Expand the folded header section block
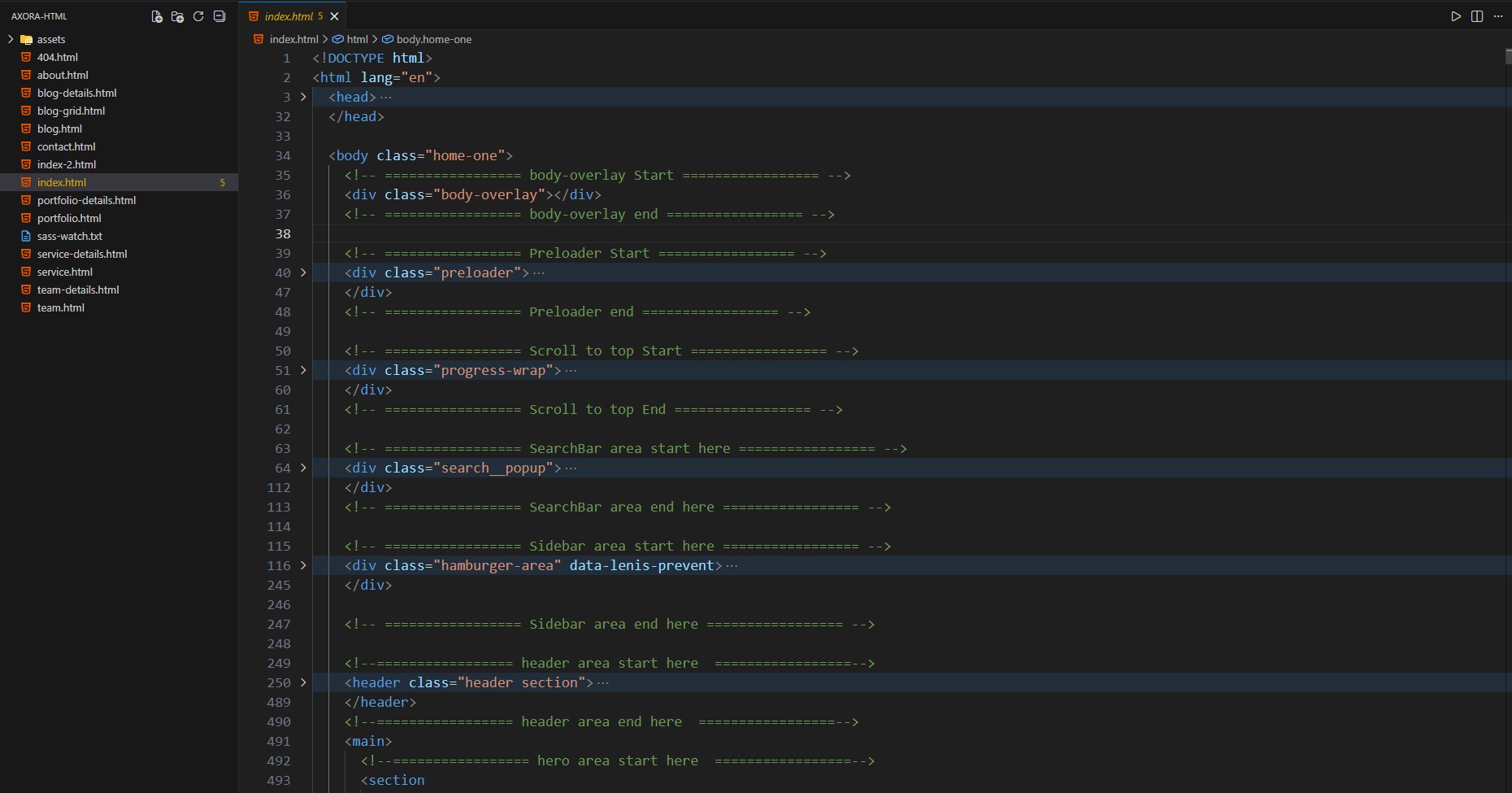The height and width of the screenshot is (793, 1512). tap(303, 682)
